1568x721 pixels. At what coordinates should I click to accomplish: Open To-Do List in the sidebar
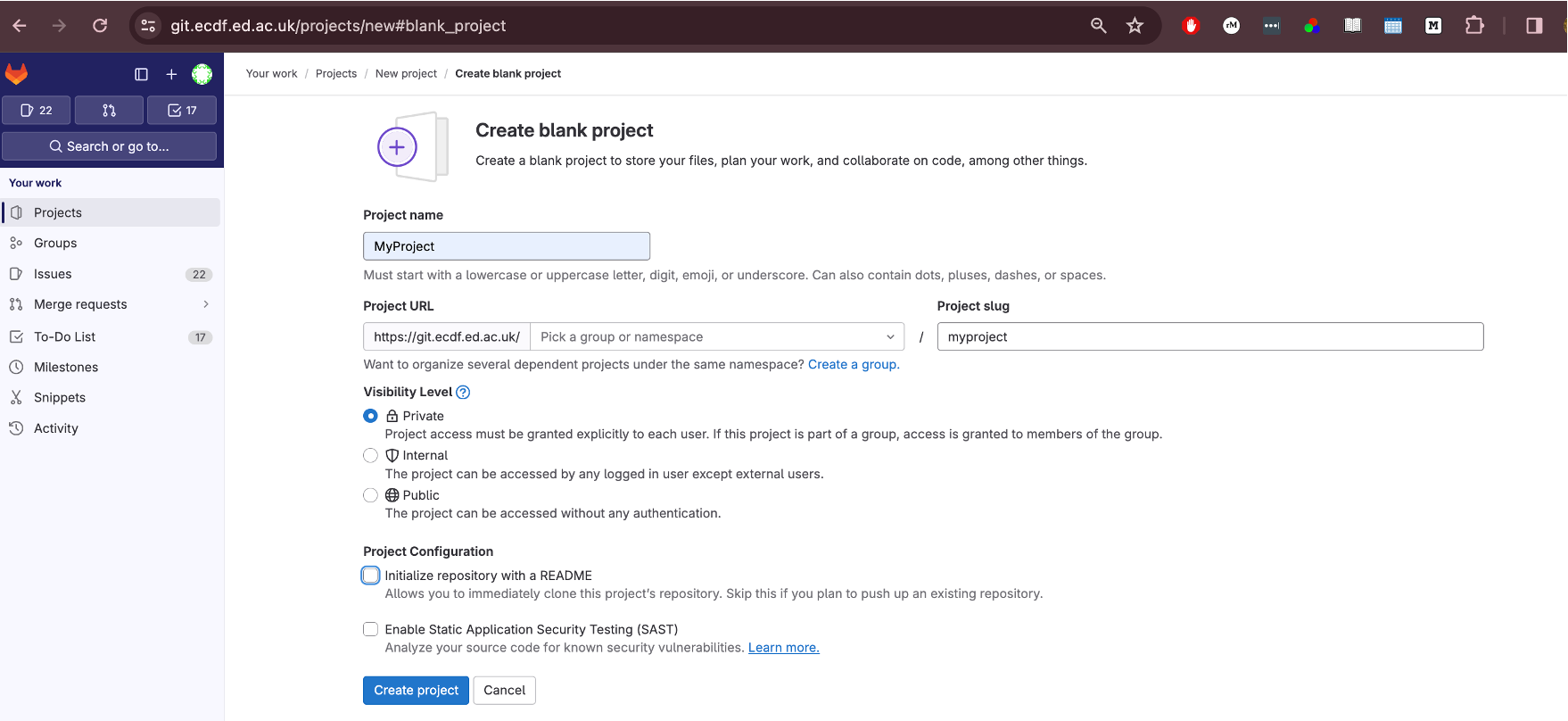pos(111,336)
